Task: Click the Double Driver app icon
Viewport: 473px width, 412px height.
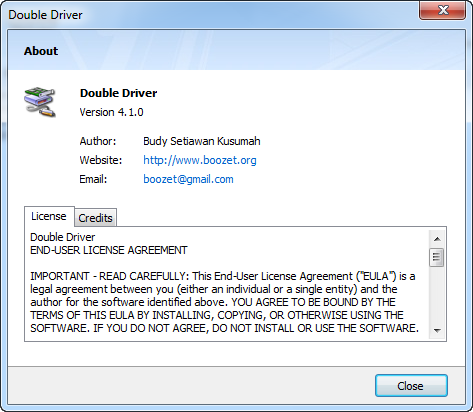Action: pyautogui.click(x=40, y=102)
